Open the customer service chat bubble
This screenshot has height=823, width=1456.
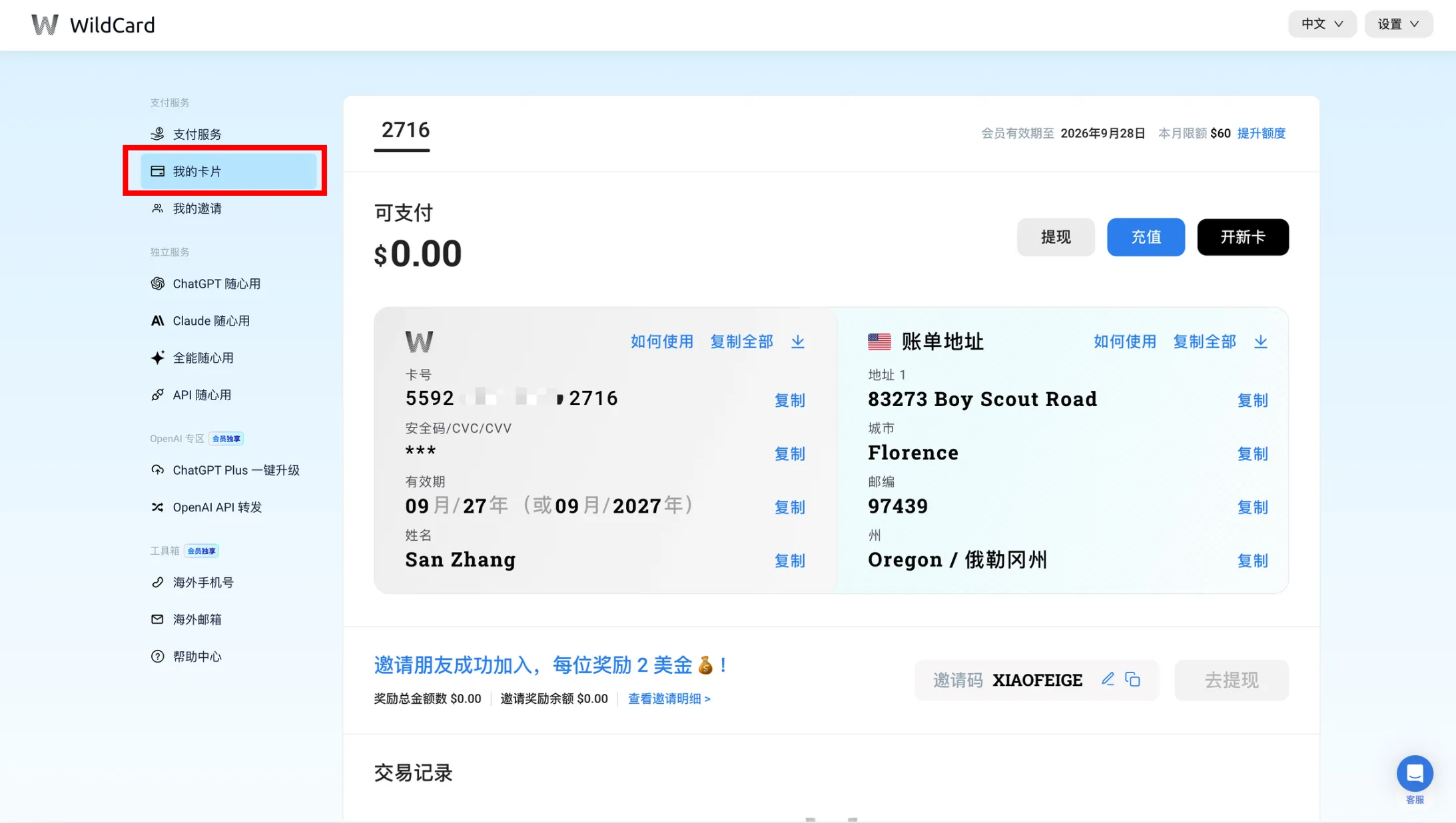click(x=1414, y=773)
